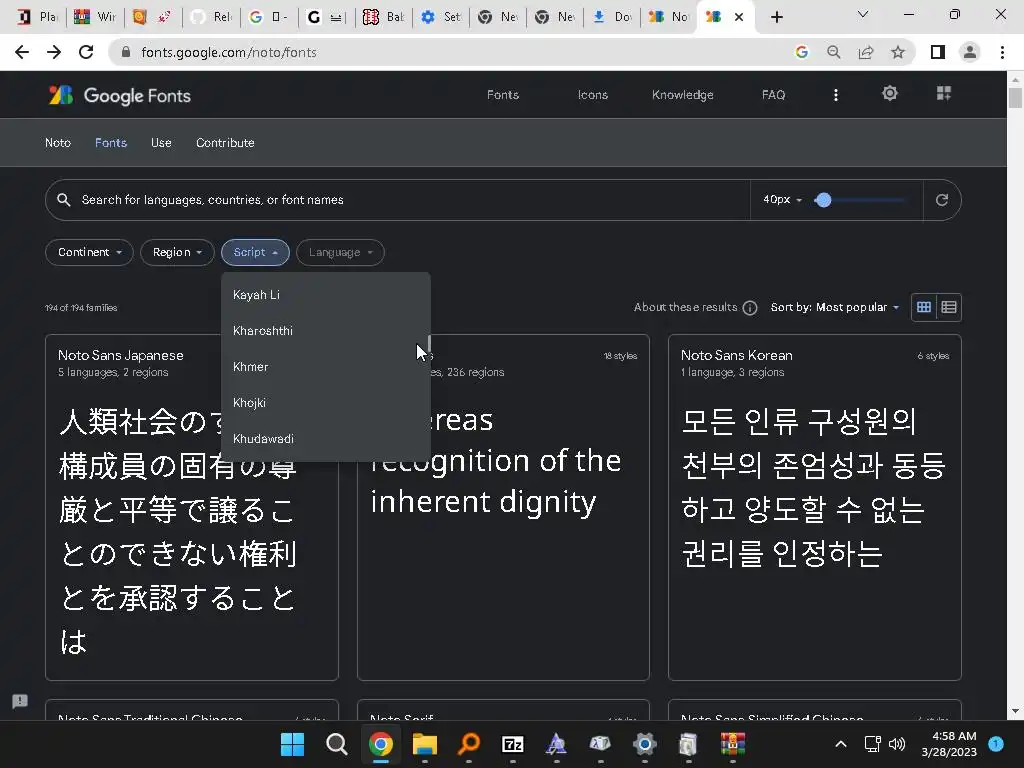Image resolution: width=1024 pixels, height=768 pixels.
Task: Reset preview settings with the refresh icon
Action: 941,200
